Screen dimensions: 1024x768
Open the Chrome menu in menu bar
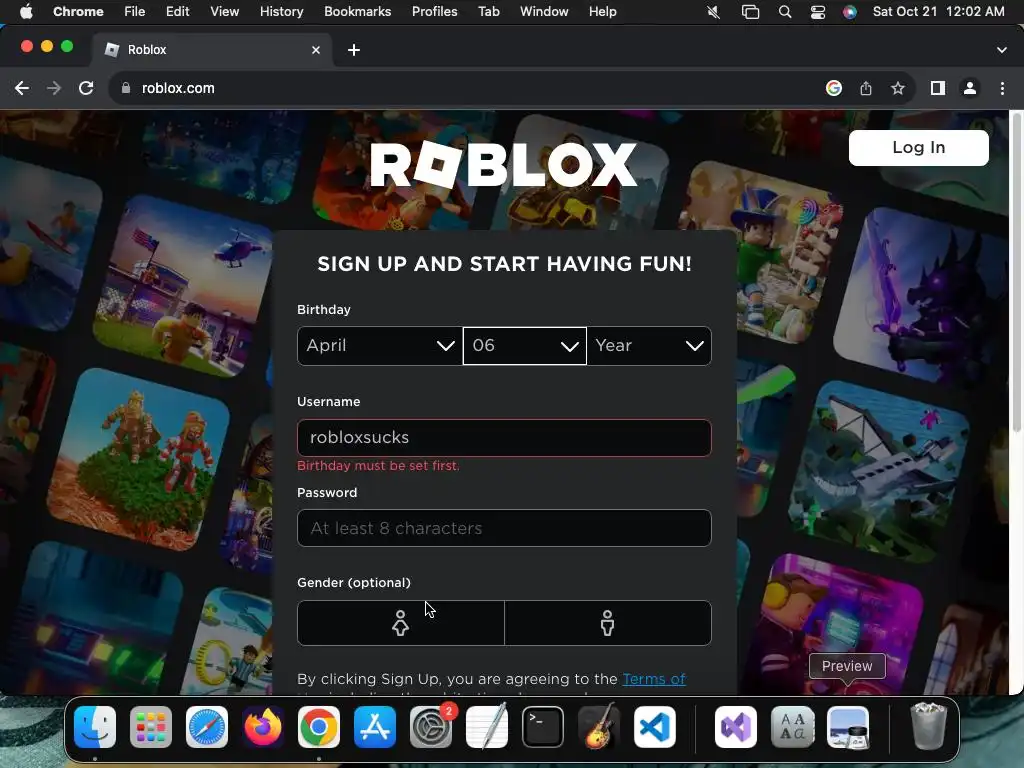(78, 12)
